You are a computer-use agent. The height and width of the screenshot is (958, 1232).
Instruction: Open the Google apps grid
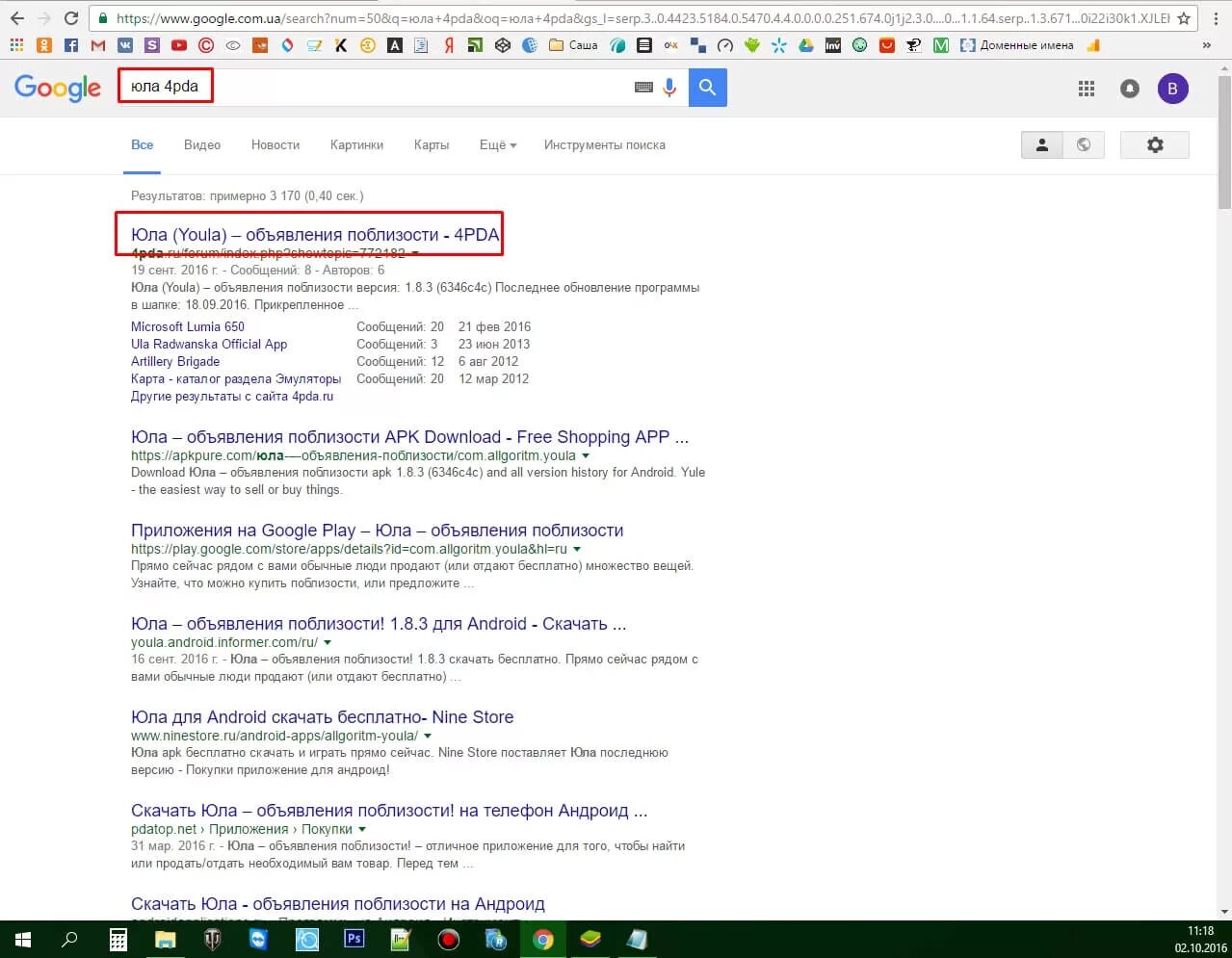pyautogui.click(x=1087, y=89)
